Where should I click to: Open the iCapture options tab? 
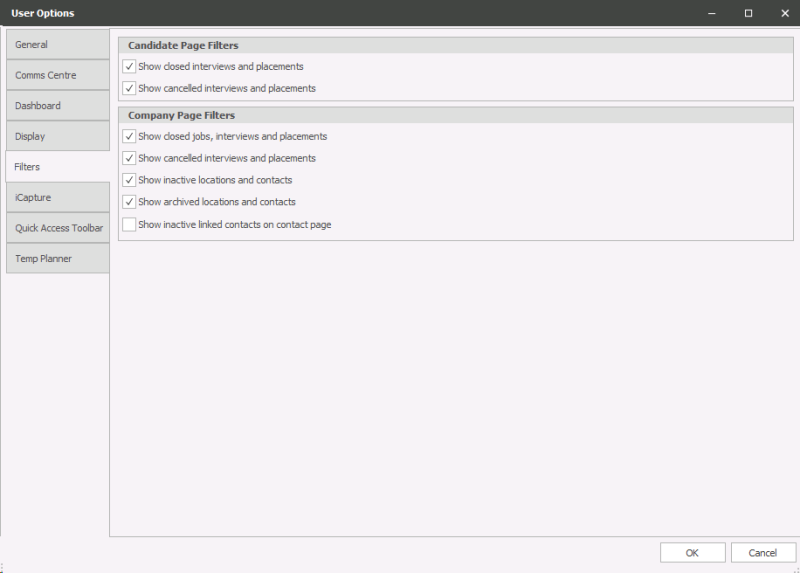click(55, 197)
